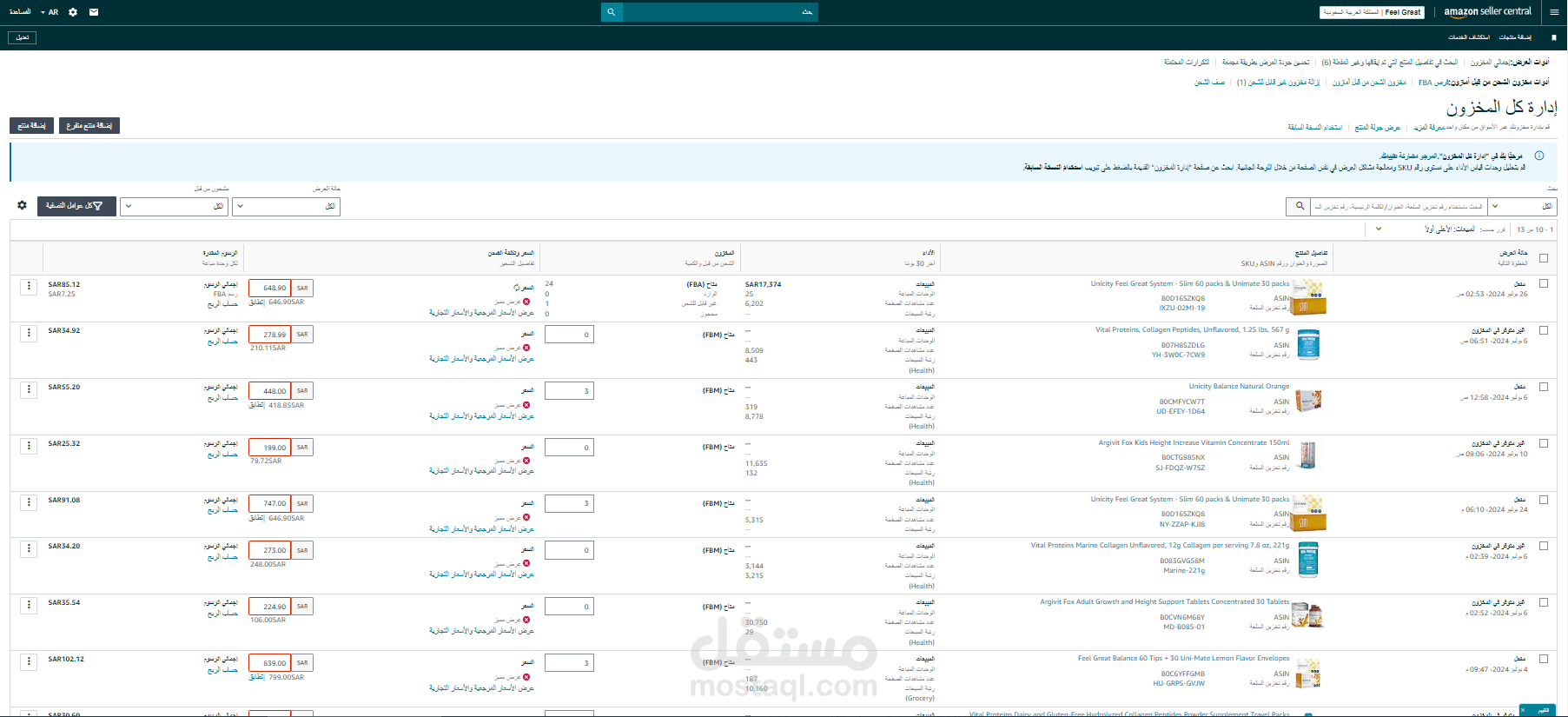Click the teal search magnifier in top bar
This screenshot has width=1568, height=717.
click(x=612, y=12)
